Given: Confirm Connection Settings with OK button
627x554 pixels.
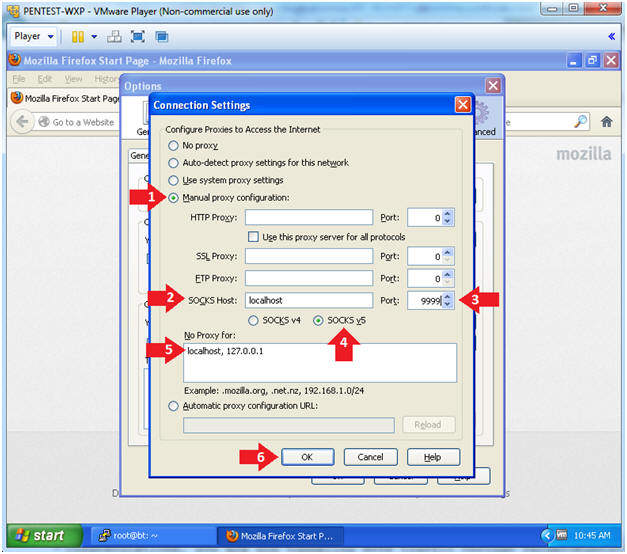Looking at the screenshot, I should (x=307, y=457).
